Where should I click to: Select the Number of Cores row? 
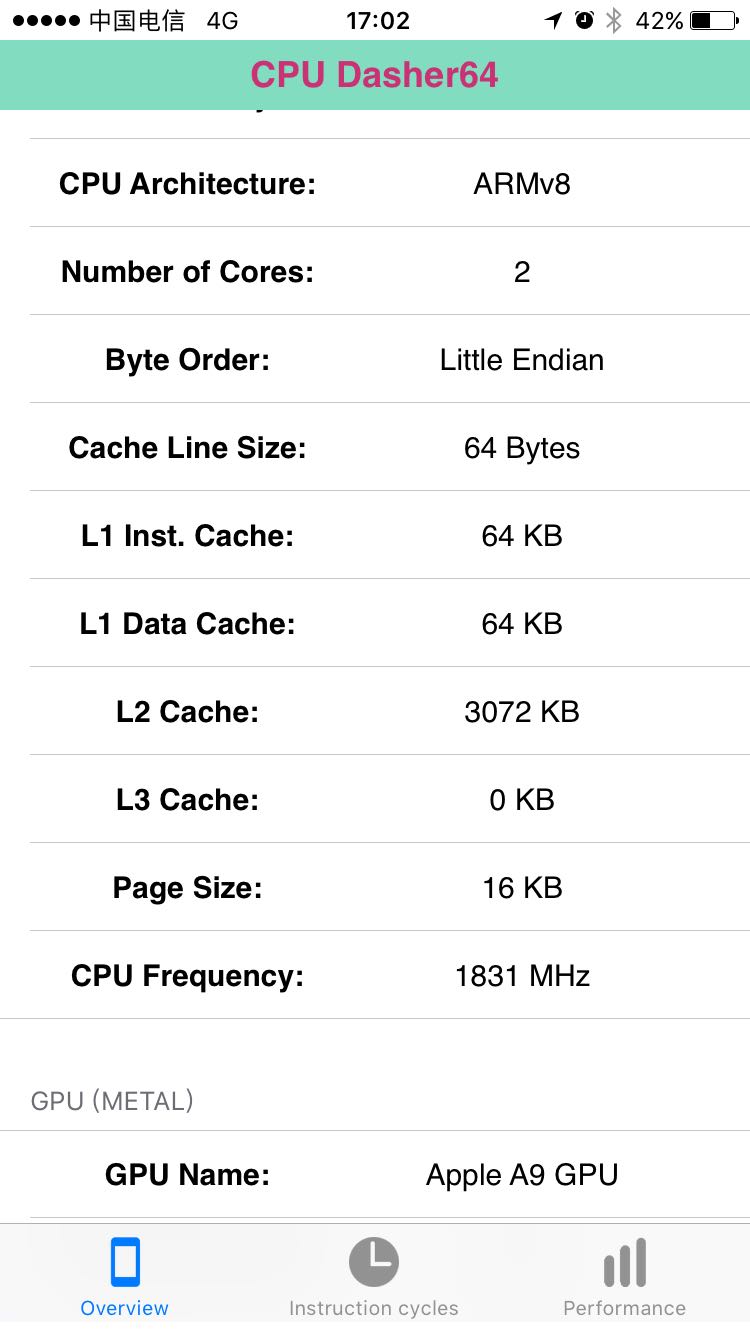(375, 272)
